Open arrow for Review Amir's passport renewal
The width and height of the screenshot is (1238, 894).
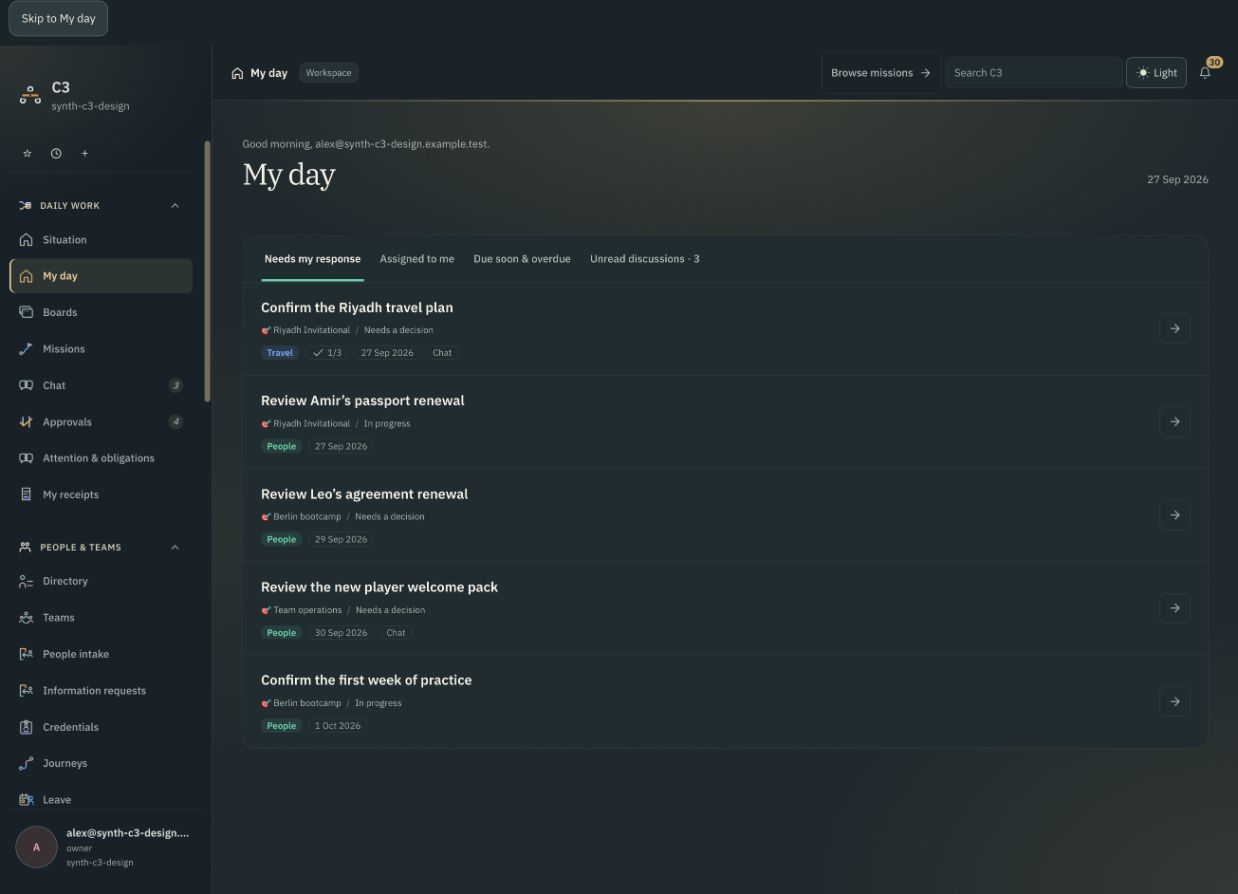point(1174,421)
